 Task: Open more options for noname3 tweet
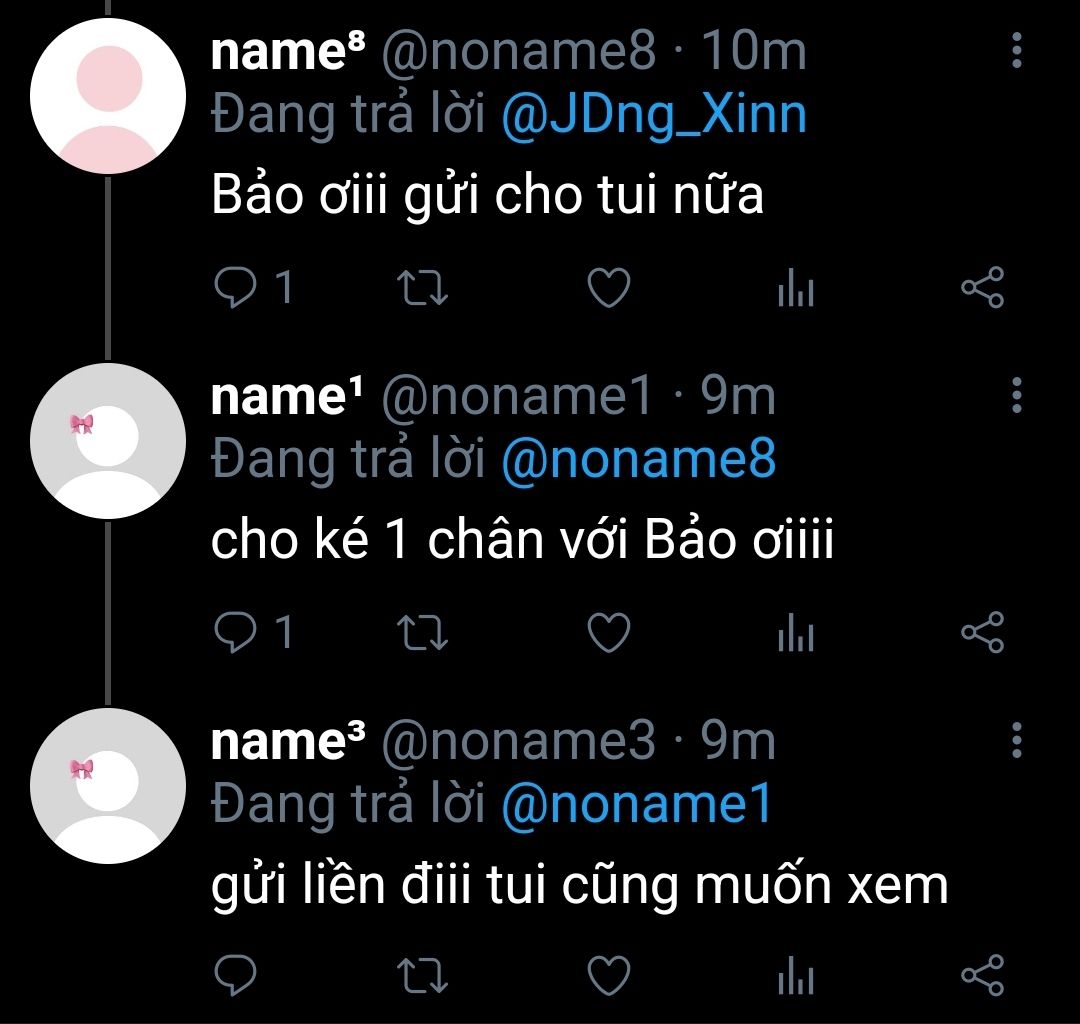(1017, 739)
